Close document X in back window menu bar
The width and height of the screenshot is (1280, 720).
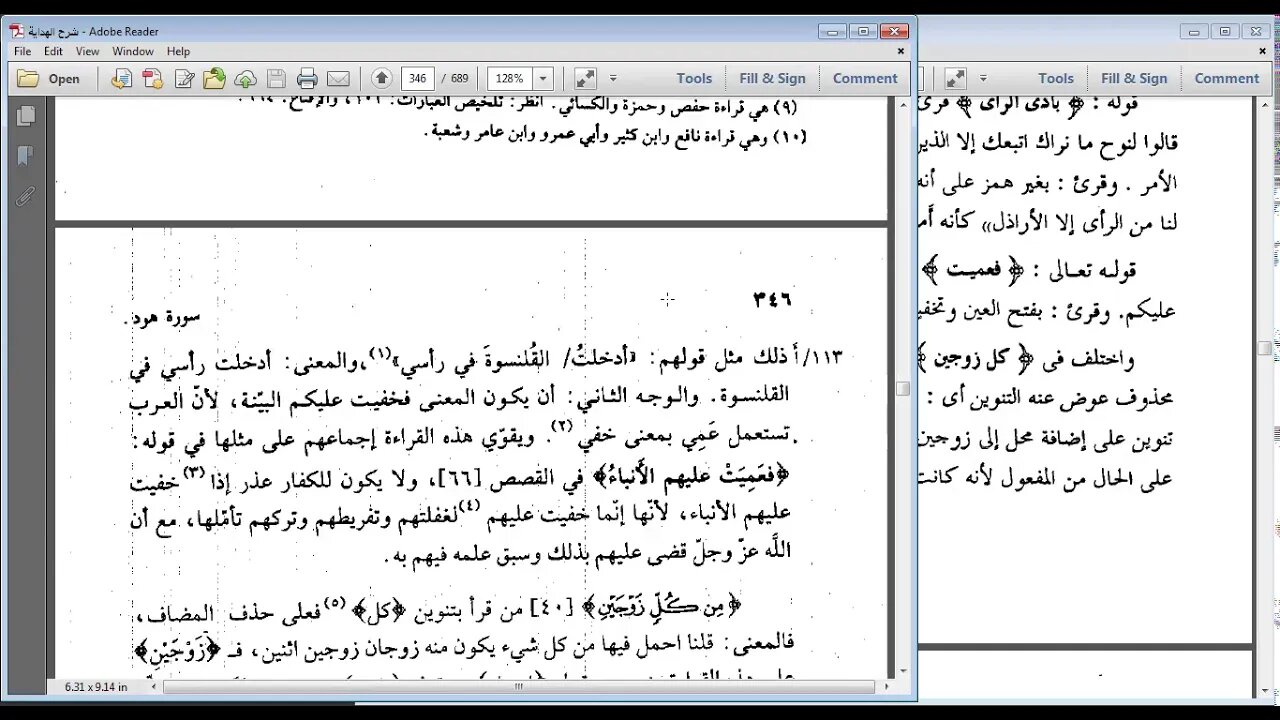(1262, 51)
